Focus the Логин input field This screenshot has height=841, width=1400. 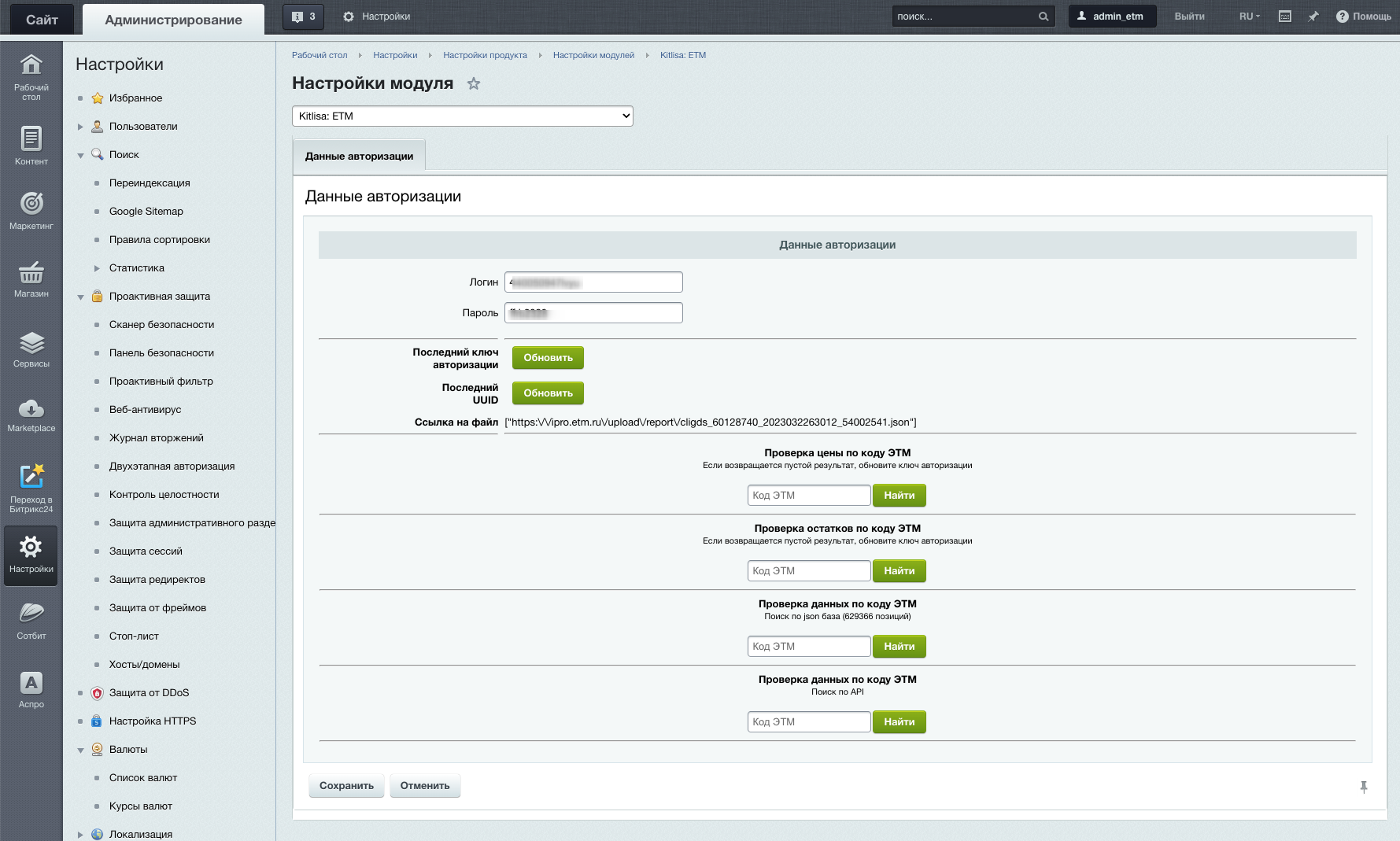pyautogui.click(x=593, y=282)
